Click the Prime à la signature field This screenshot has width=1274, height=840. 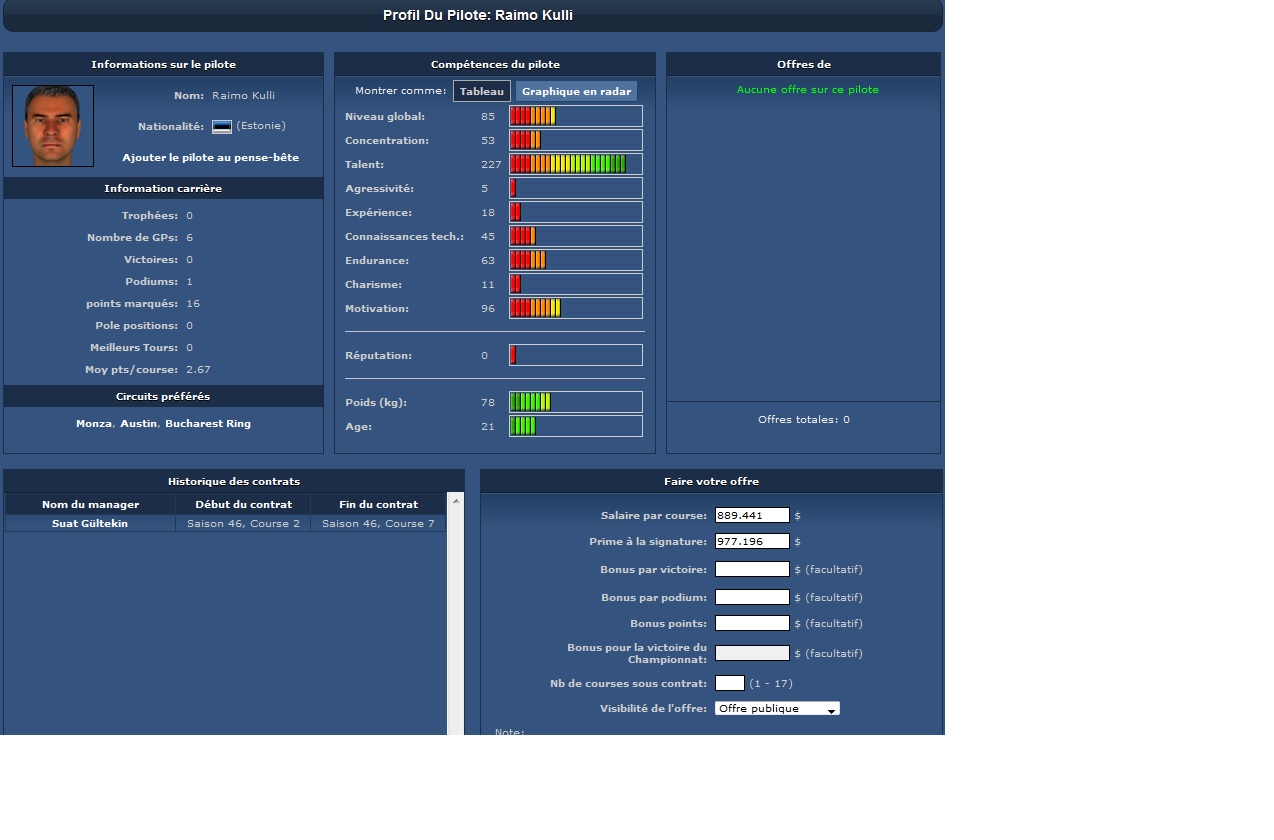click(752, 542)
